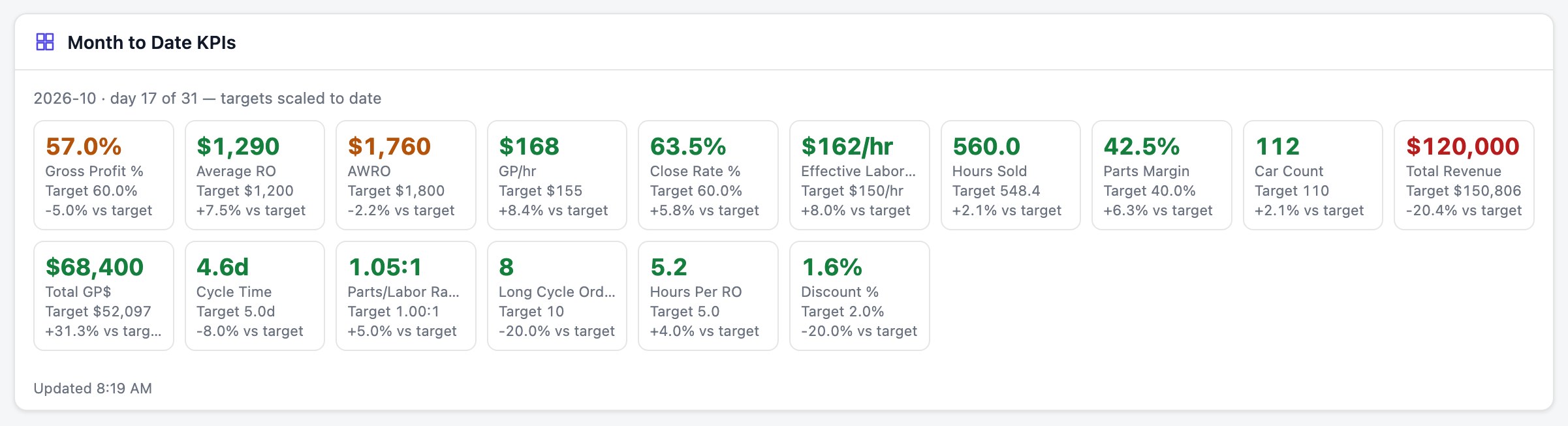Click '+7.5% vs target' text
The width and height of the screenshot is (1568, 426).
(x=251, y=210)
